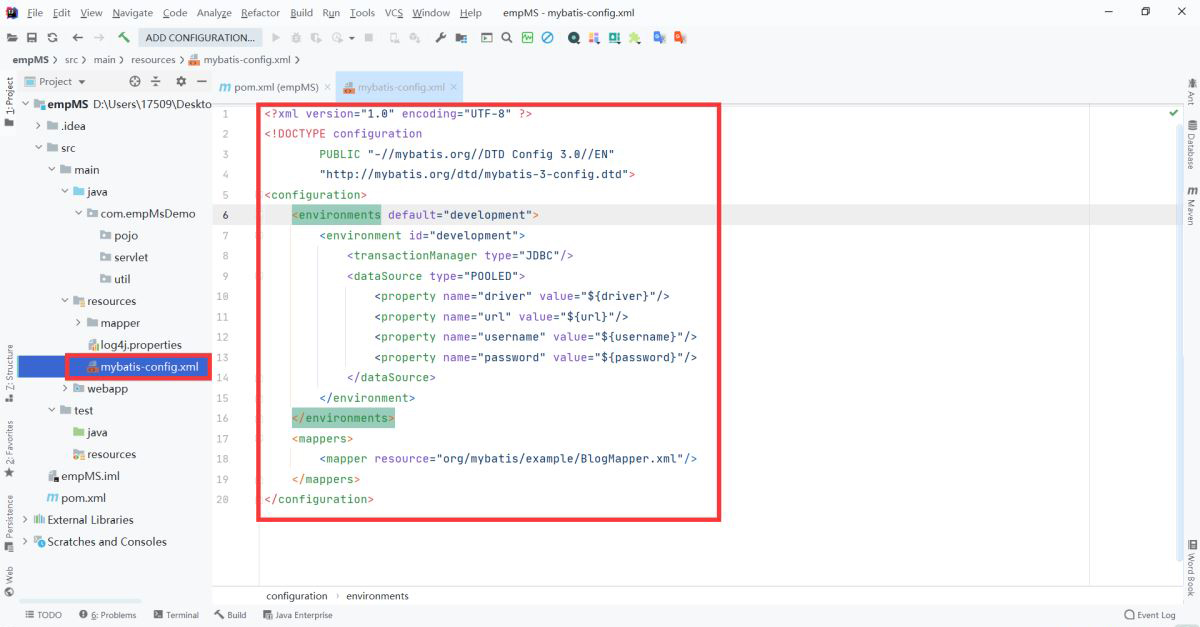Screen dimensions: 1200x627
Task: Open settings via the wrench icon
Action: tap(440, 38)
